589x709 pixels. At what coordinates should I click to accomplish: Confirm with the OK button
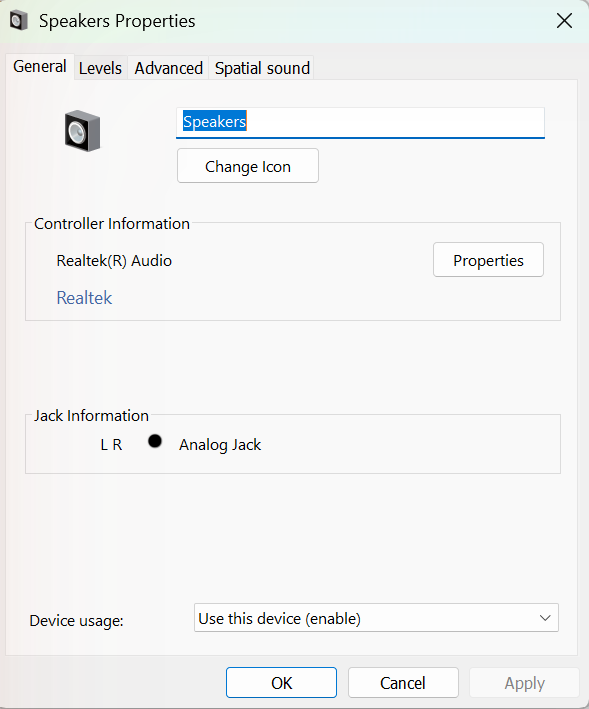click(282, 683)
